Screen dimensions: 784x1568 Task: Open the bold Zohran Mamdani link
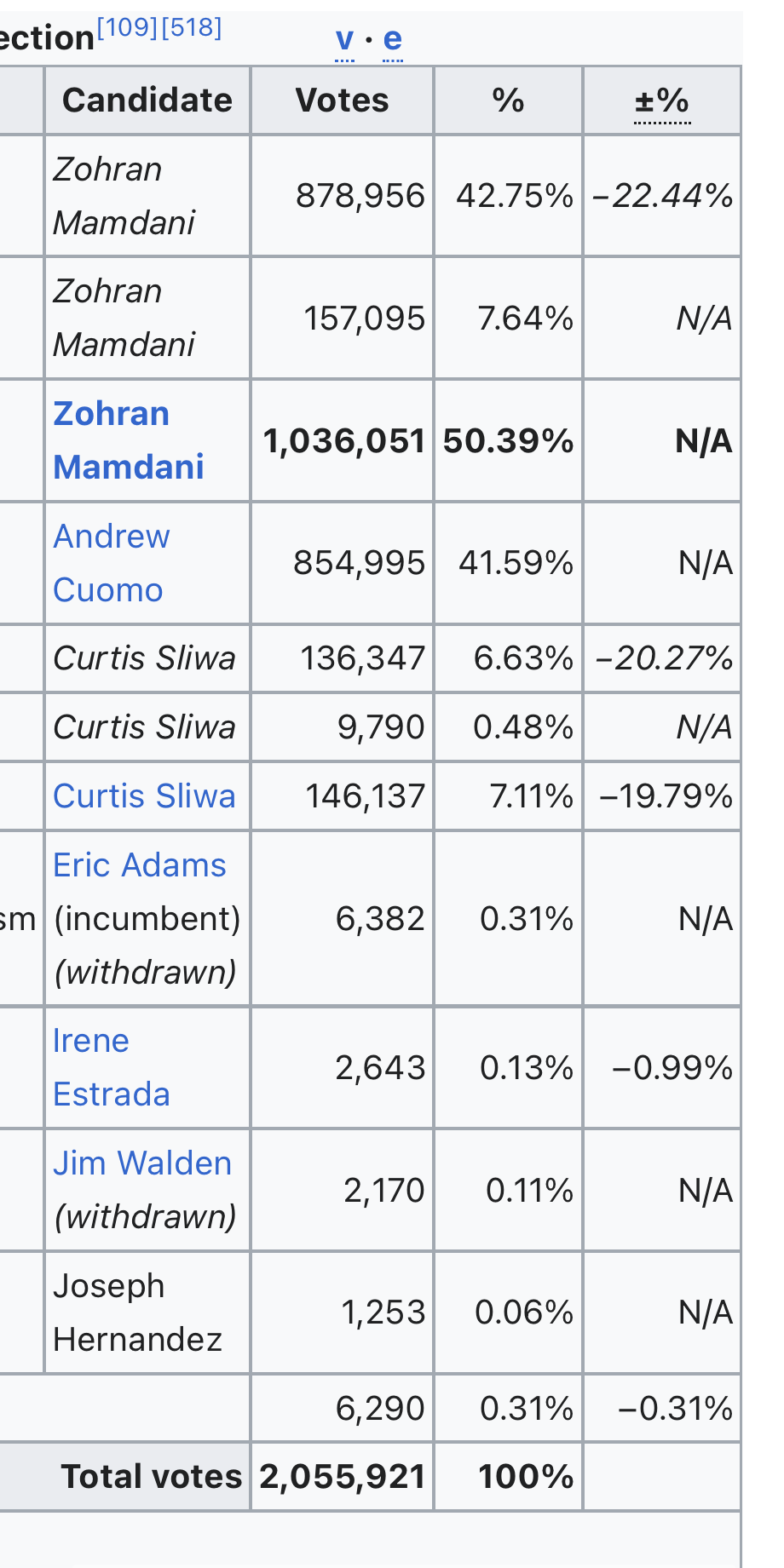128,440
